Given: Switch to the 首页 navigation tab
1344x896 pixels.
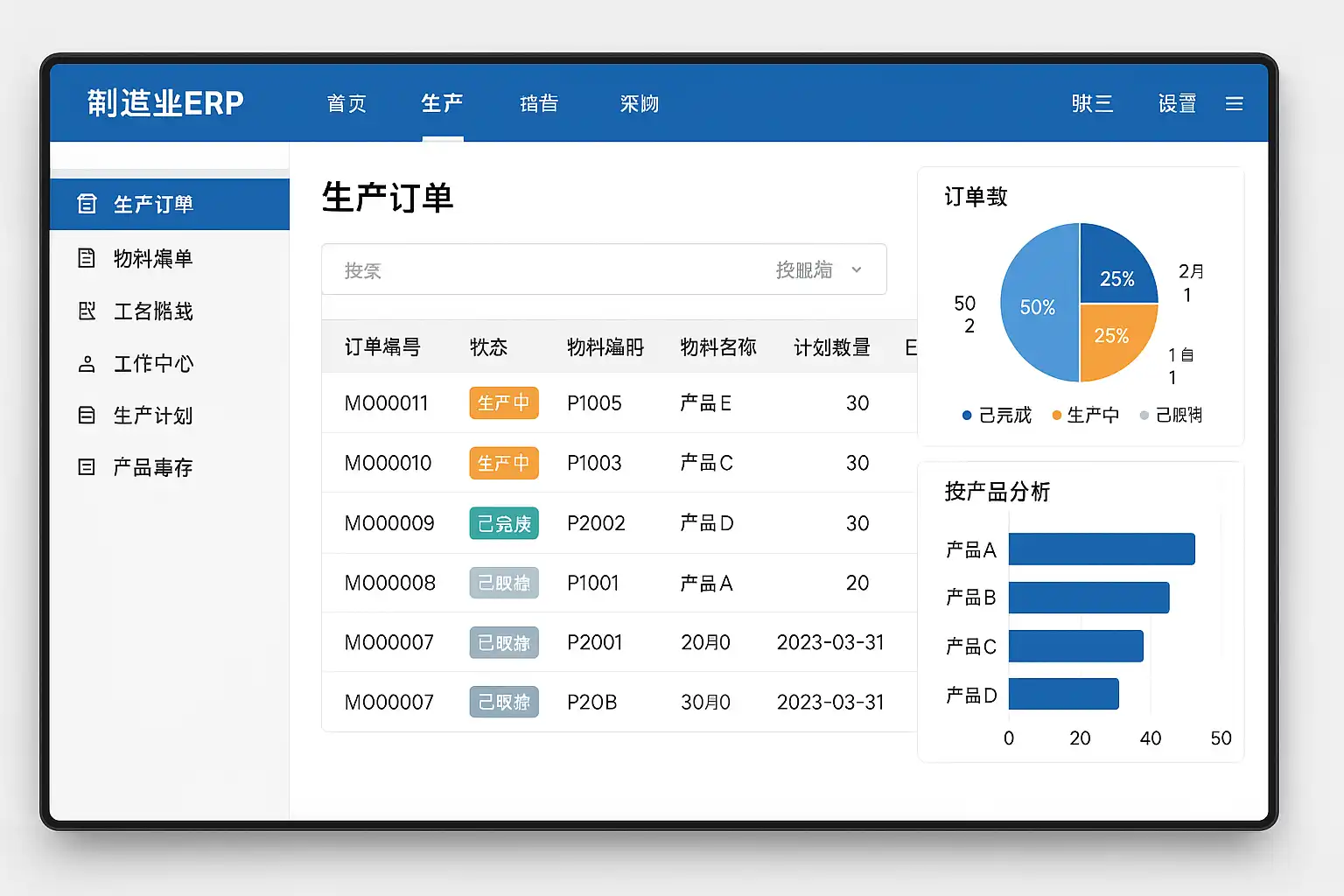Looking at the screenshot, I should 346,103.
